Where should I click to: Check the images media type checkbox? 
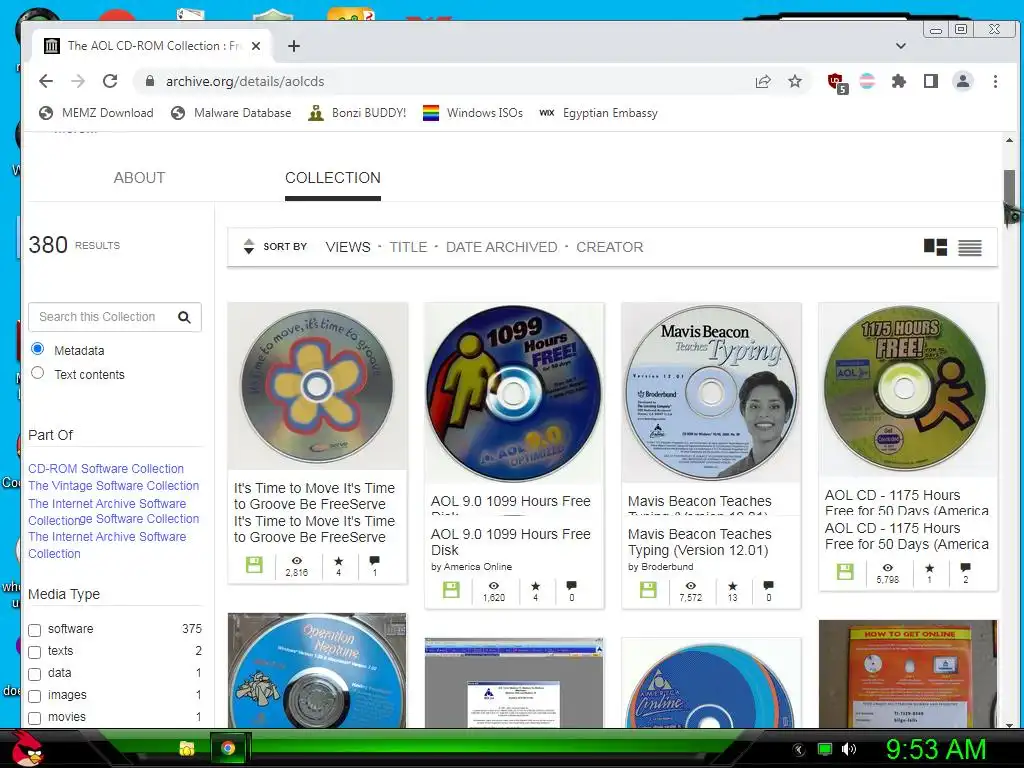tap(35, 696)
